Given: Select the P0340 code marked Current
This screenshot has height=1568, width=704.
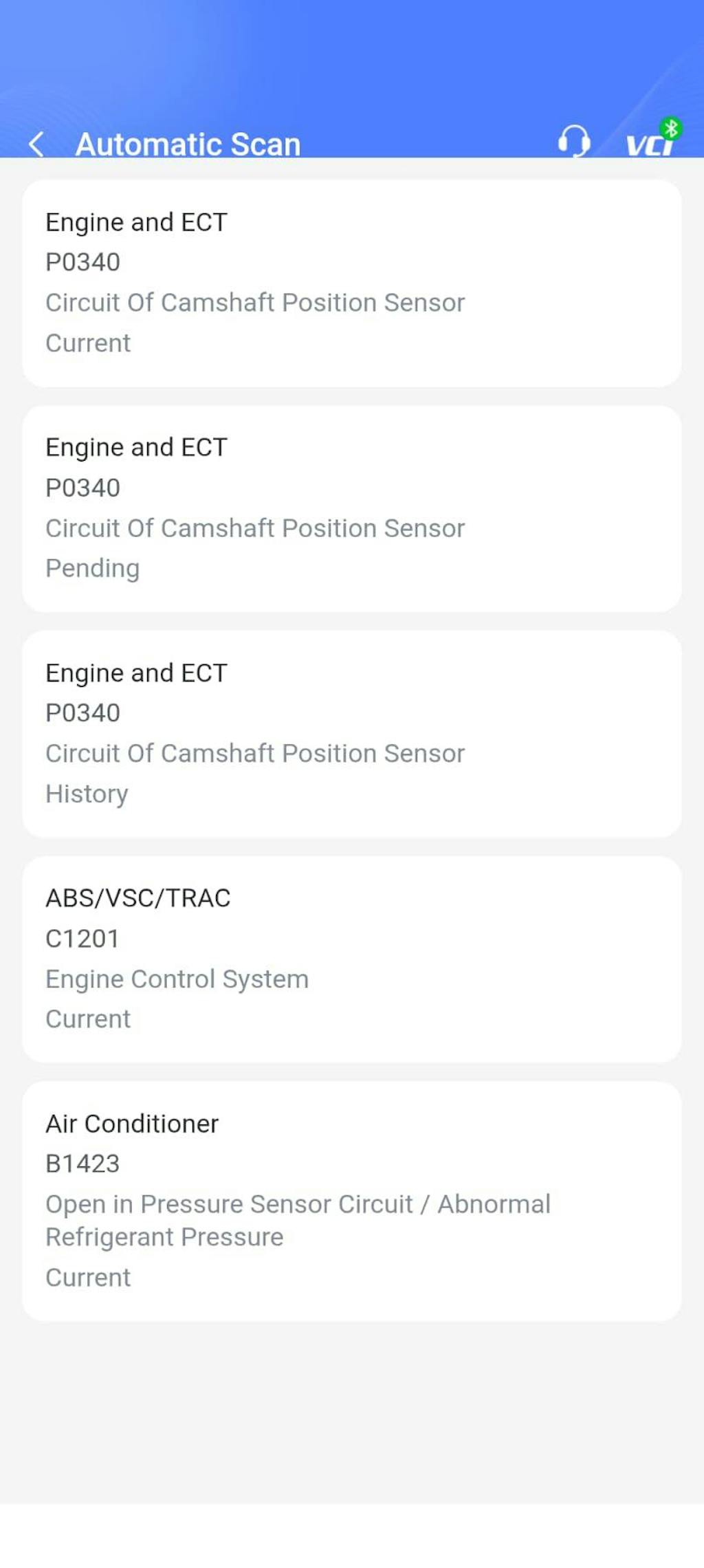Looking at the screenshot, I should pos(82,262).
